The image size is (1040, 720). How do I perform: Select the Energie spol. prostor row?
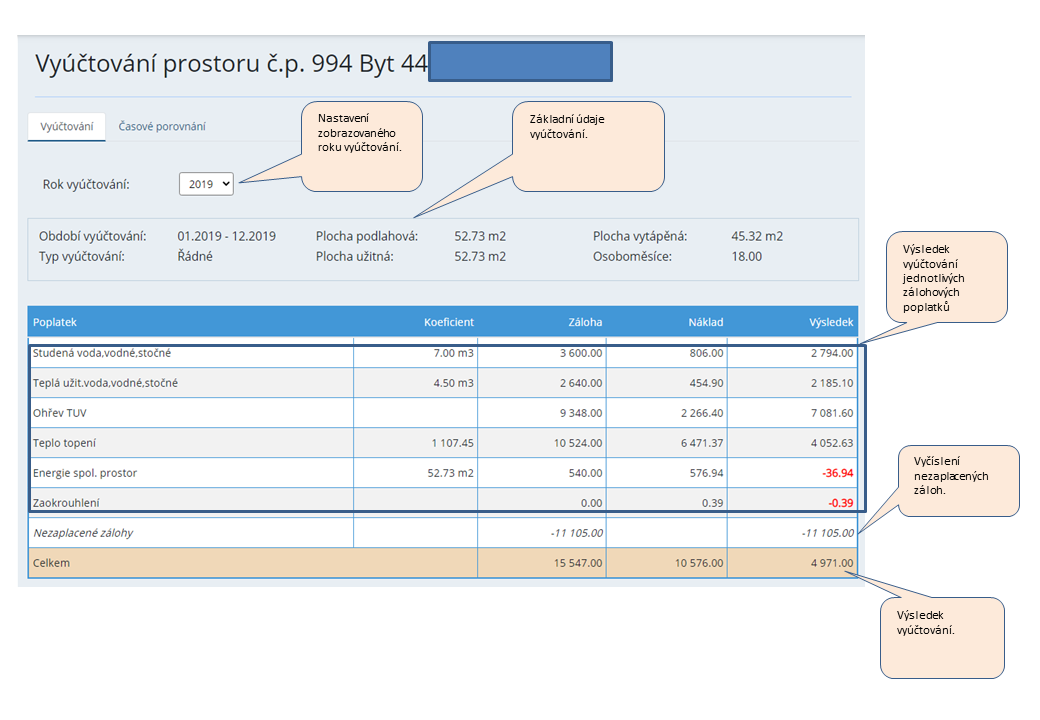83,473
